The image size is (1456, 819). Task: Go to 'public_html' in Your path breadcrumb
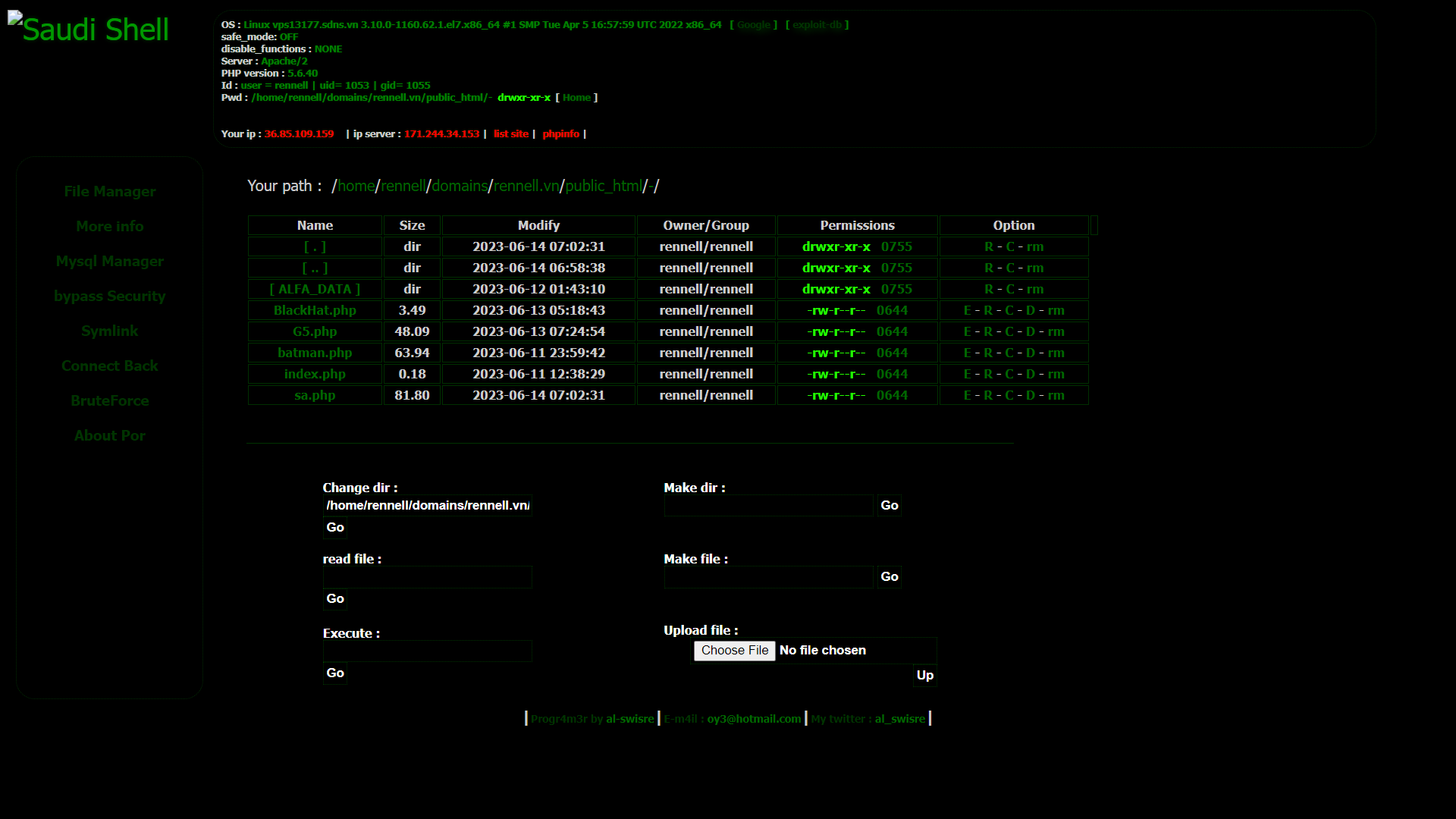604,187
